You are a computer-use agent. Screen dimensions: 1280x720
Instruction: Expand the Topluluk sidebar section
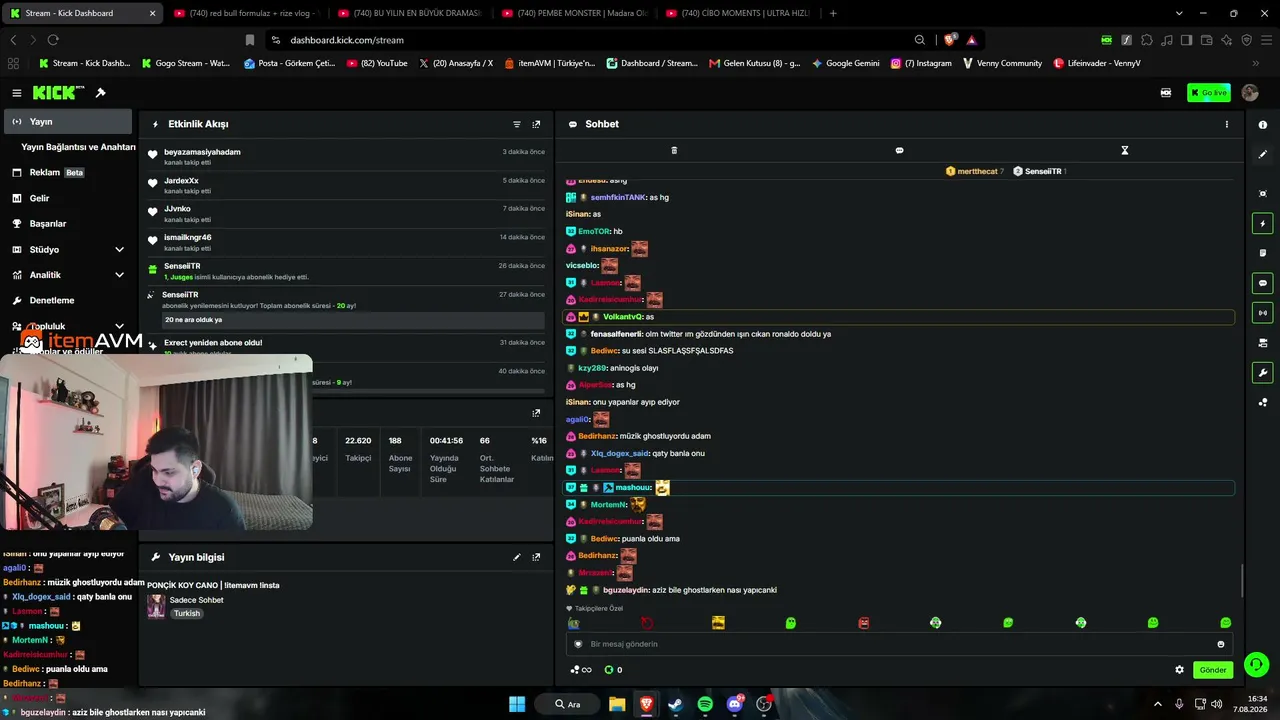coord(119,326)
